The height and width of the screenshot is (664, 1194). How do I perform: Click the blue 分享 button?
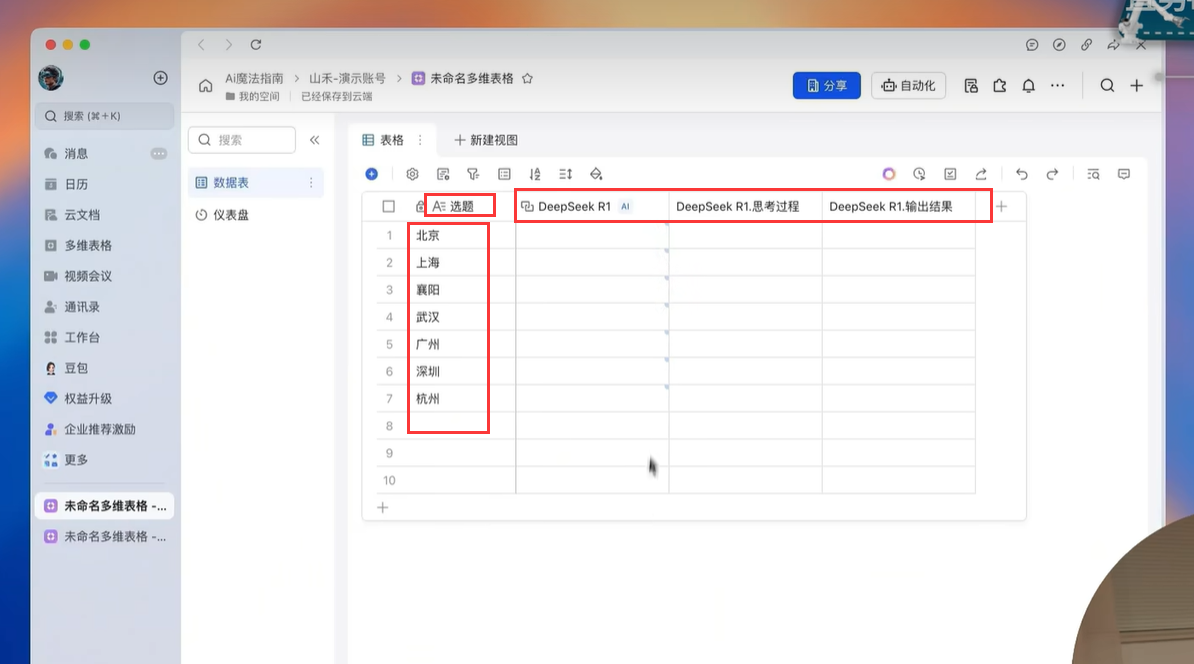tap(826, 86)
